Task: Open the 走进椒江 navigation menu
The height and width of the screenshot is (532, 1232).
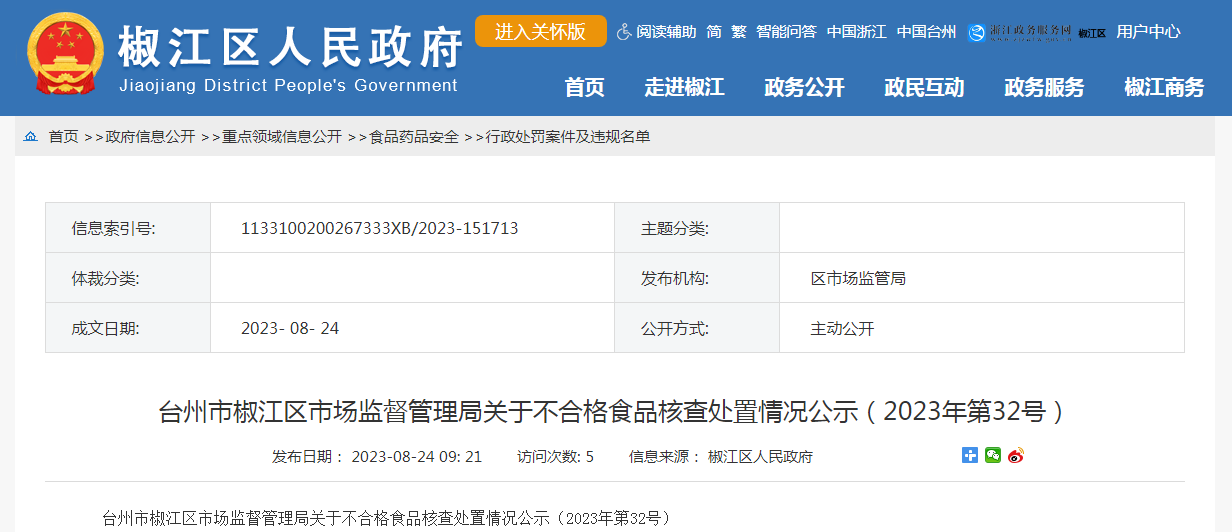Action: click(684, 88)
